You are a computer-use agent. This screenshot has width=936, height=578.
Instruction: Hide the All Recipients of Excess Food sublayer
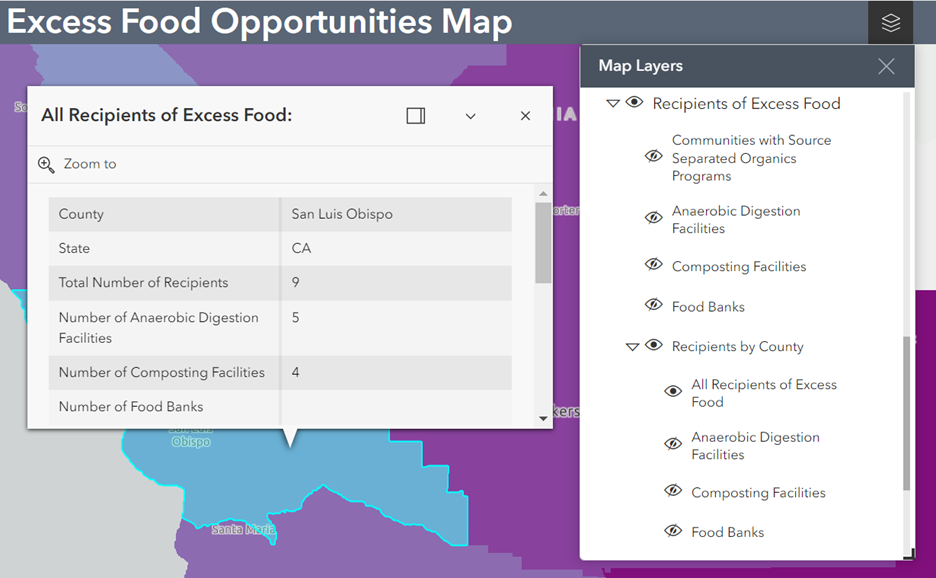pyautogui.click(x=672, y=392)
